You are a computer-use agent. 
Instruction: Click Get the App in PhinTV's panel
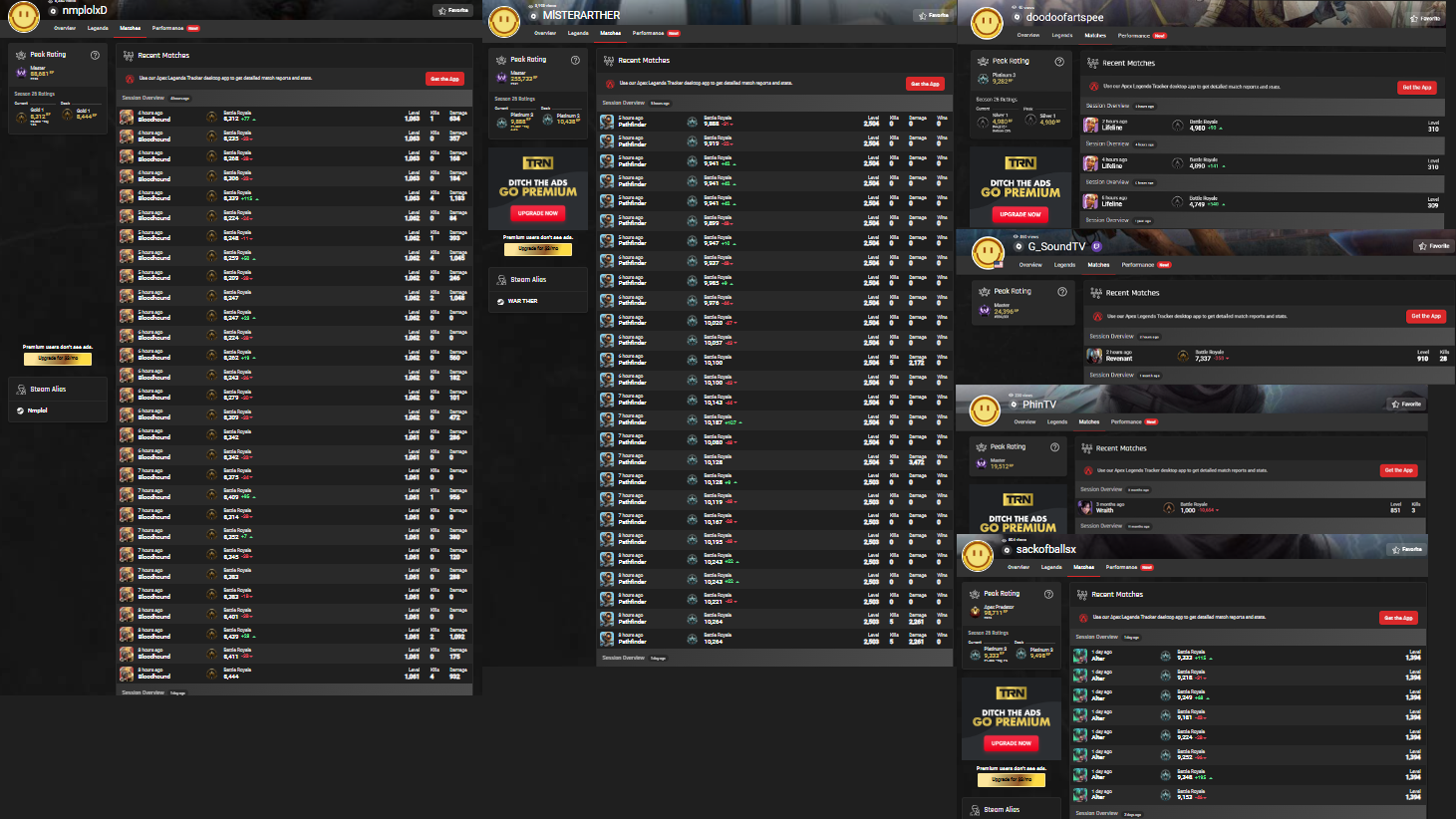pyautogui.click(x=1398, y=470)
